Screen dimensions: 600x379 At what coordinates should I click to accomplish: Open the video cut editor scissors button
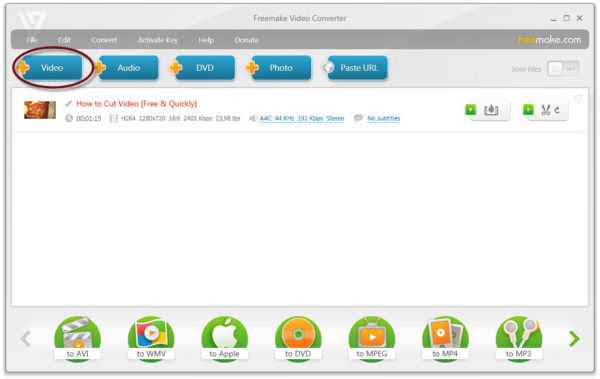pos(546,110)
